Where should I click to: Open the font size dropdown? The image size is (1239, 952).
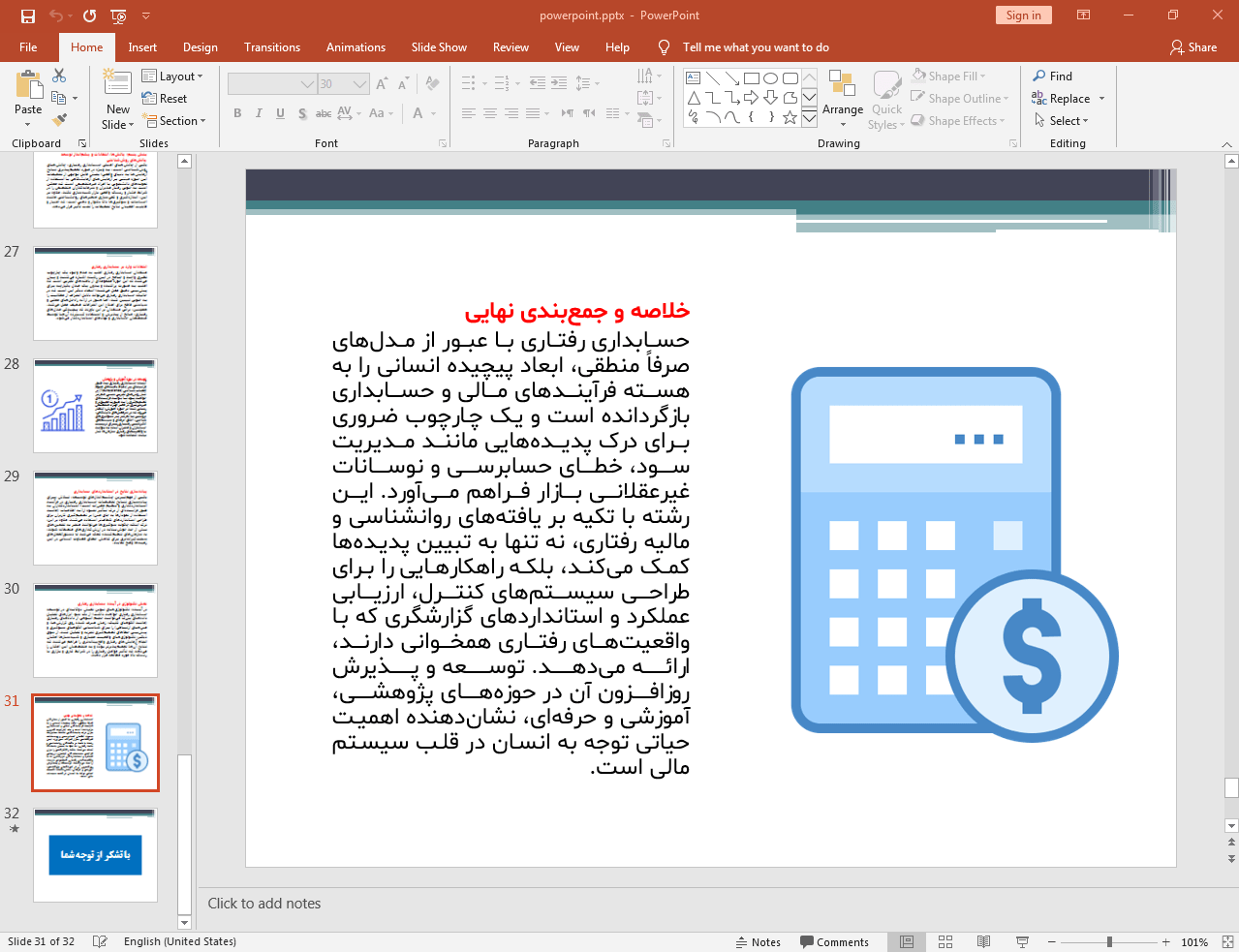coord(359,84)
